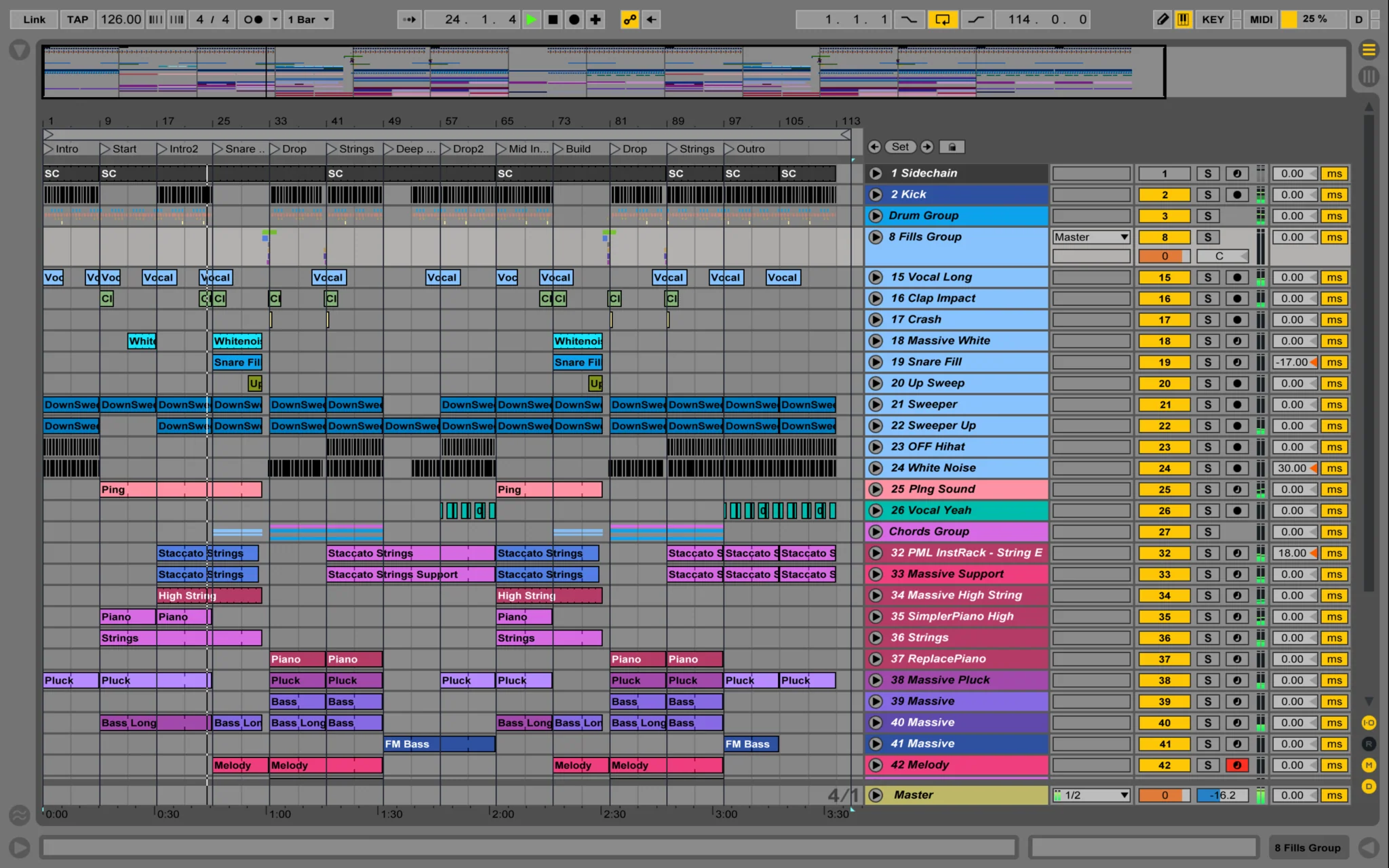Toggle the M mixer section button

tap(1369, 765)
